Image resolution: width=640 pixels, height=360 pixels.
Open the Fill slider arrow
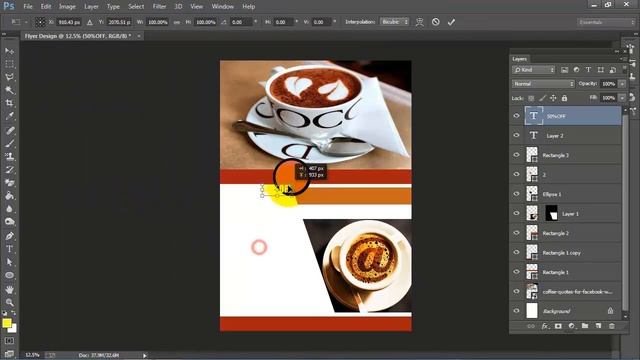click(622, 98)
